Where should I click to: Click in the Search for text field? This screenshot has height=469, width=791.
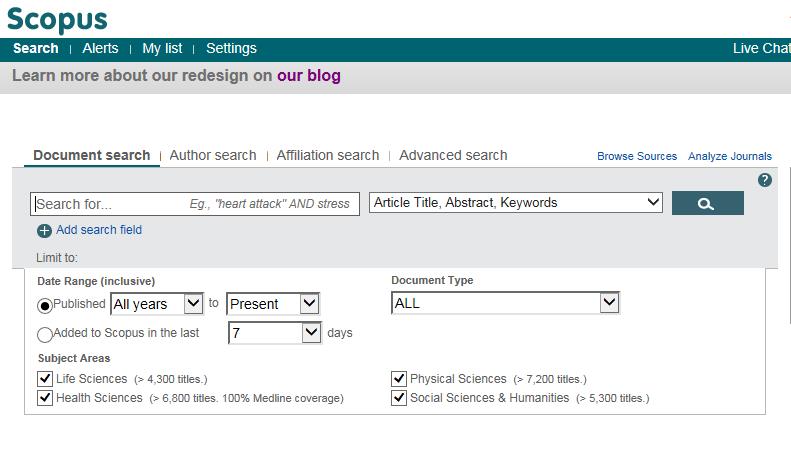click(x=195, y=204)
